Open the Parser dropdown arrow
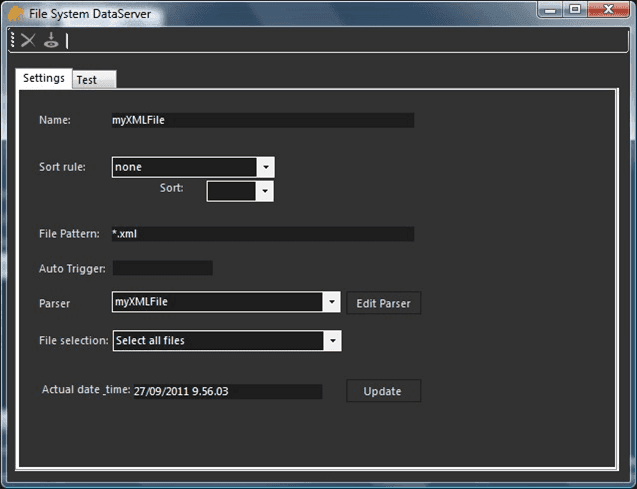The height and width of the screenshot is (489, 637). tap(332, 302)
